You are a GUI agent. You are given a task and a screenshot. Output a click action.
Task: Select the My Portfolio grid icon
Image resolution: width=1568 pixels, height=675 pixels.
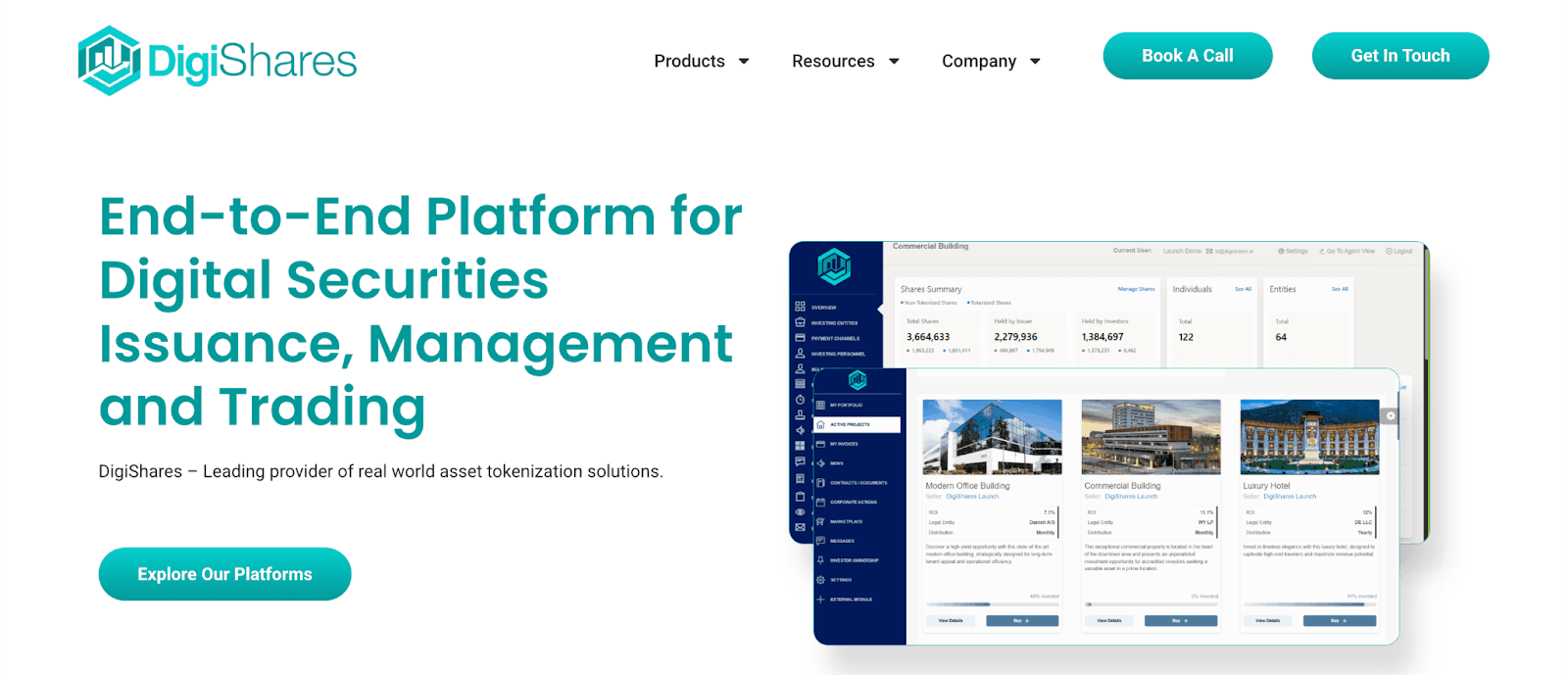820,405
